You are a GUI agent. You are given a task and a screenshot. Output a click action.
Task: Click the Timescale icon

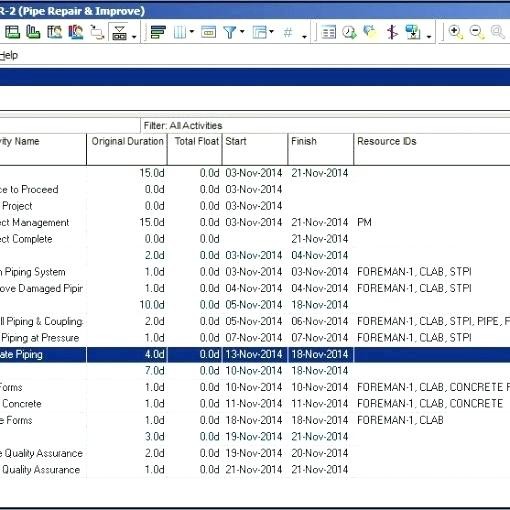coord(208,32)
